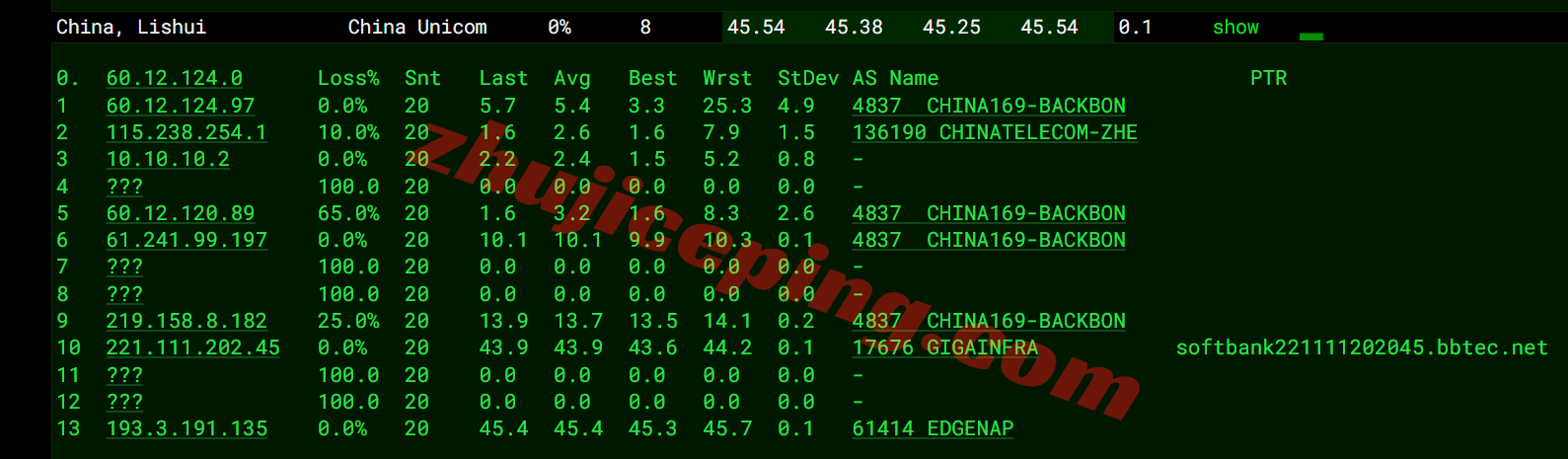The width and height of the screenshot is (1568, 459).
Task: Click the PTR column header
Action: click(1268, 78)
